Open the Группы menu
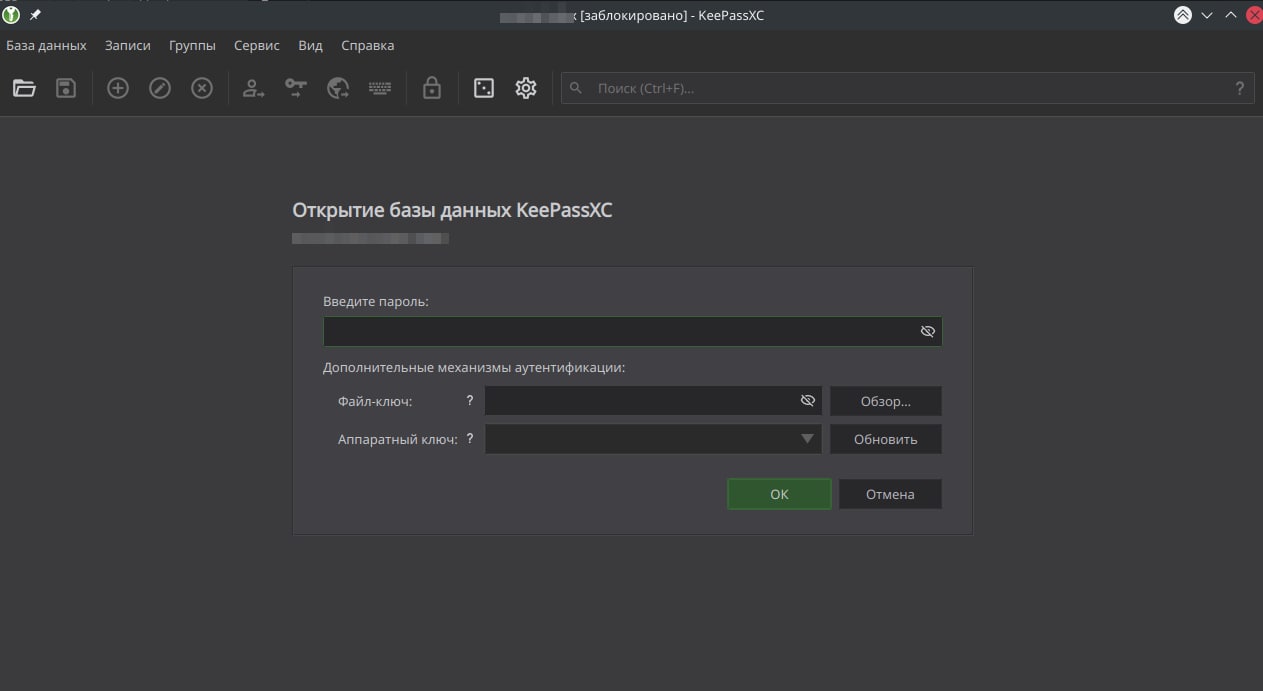The width and height of the screenshot is (1263, 691). (192, 45)
